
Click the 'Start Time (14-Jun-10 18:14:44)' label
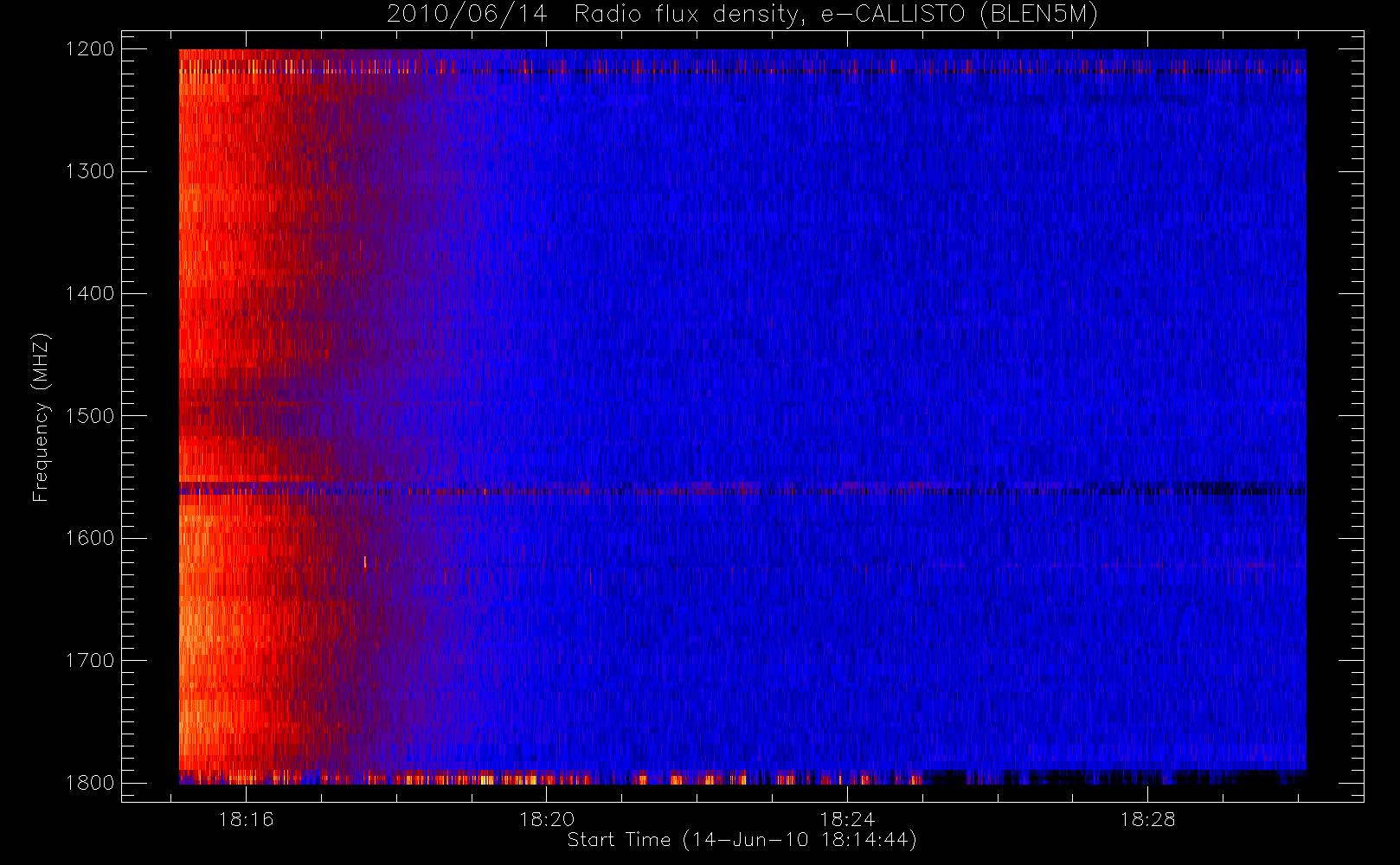(x=742, y=840)
